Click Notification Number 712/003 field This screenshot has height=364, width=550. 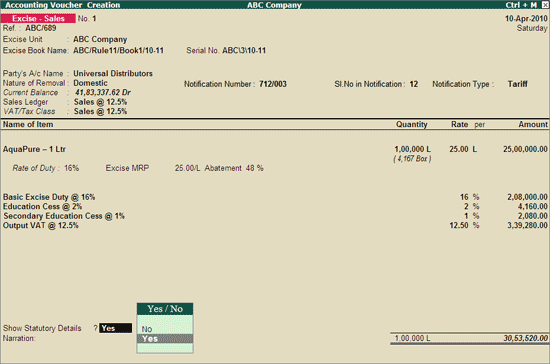click(x=273, y=84)
